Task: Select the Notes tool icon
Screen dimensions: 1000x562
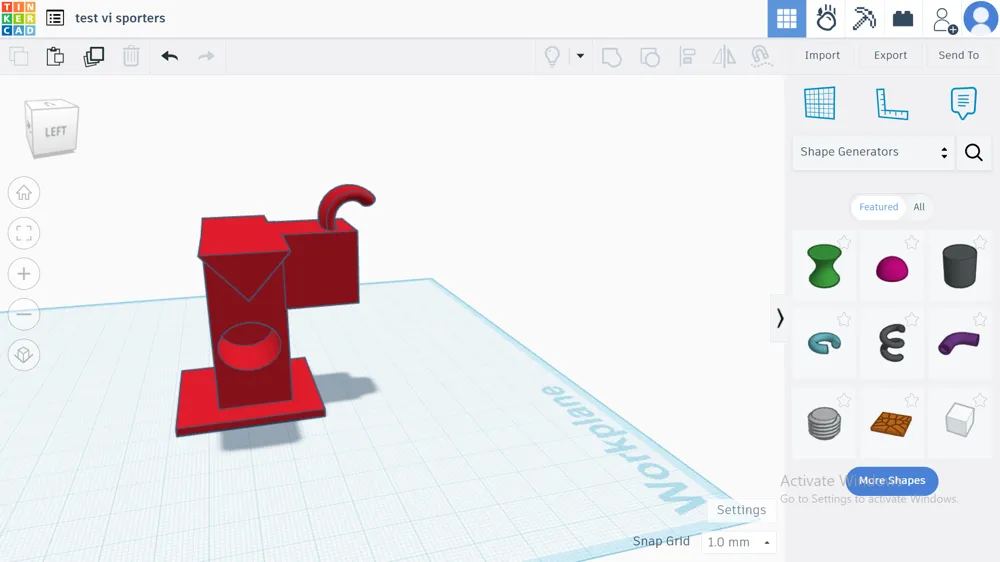Action: [x=963, y=103]
